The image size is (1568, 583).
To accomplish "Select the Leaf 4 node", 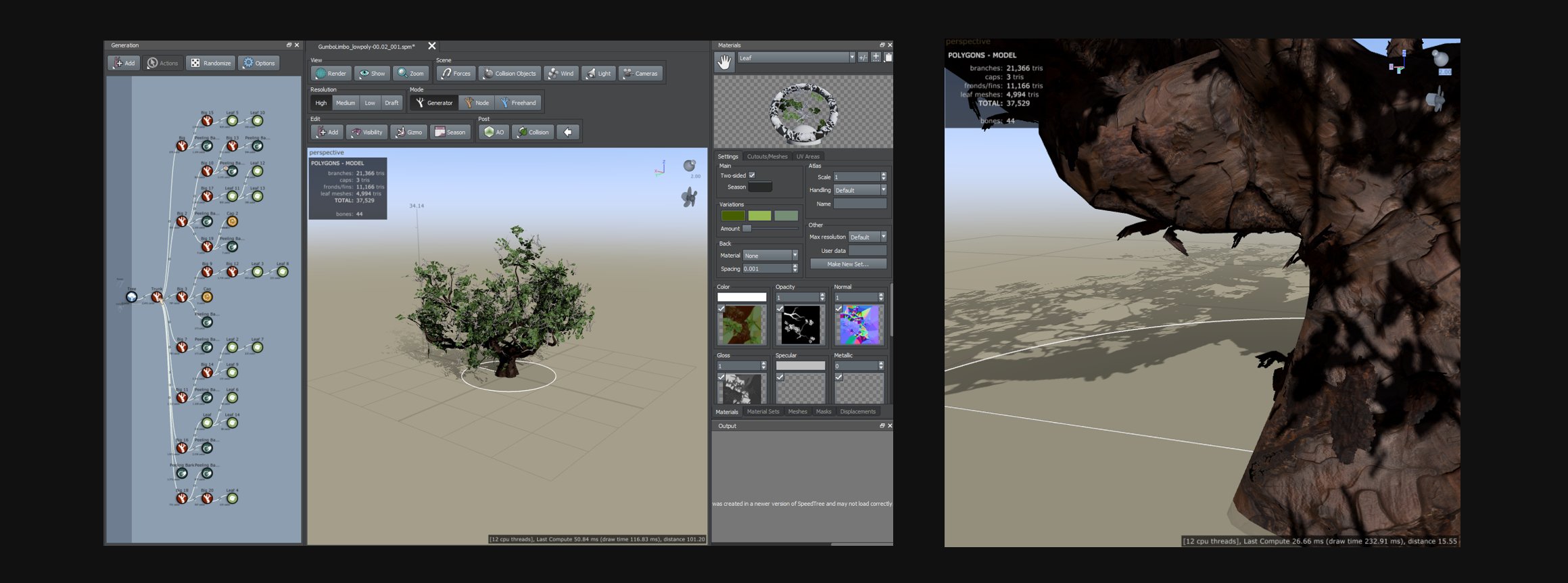I will pyautogui.click(x=232, y=498).
